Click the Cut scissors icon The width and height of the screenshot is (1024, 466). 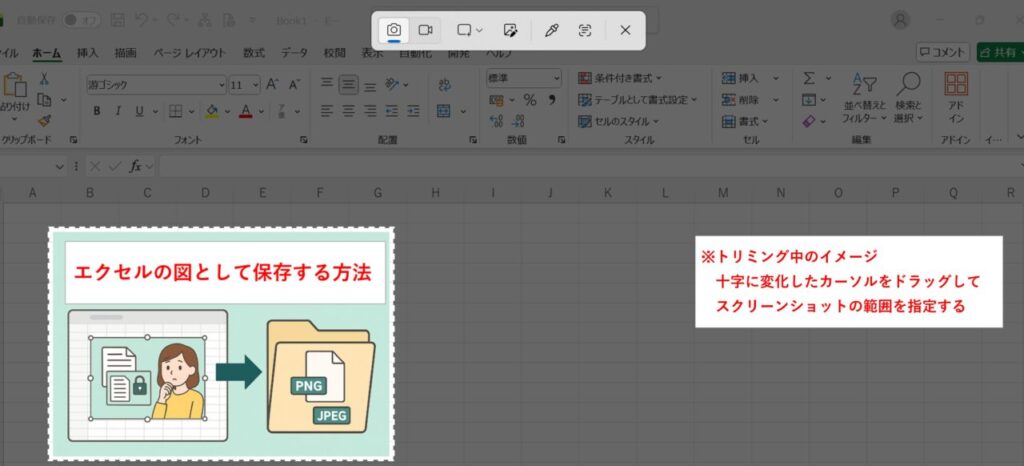pyautogui.click(x=44, y=79)
